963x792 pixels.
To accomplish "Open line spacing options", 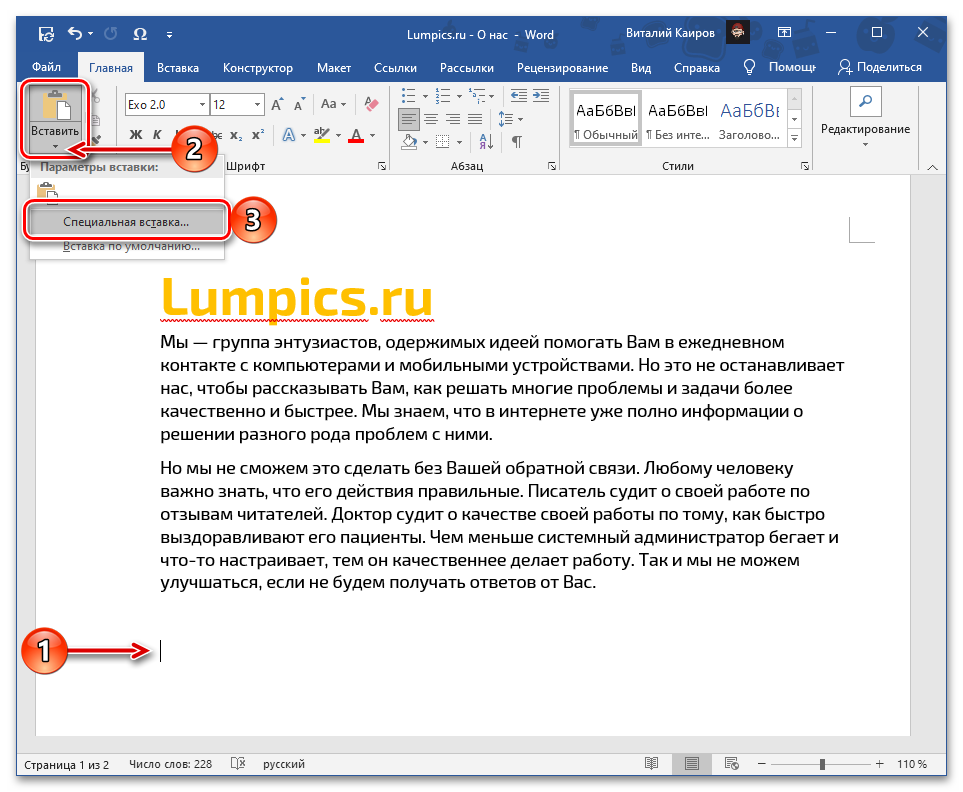I will click(510, 119).
